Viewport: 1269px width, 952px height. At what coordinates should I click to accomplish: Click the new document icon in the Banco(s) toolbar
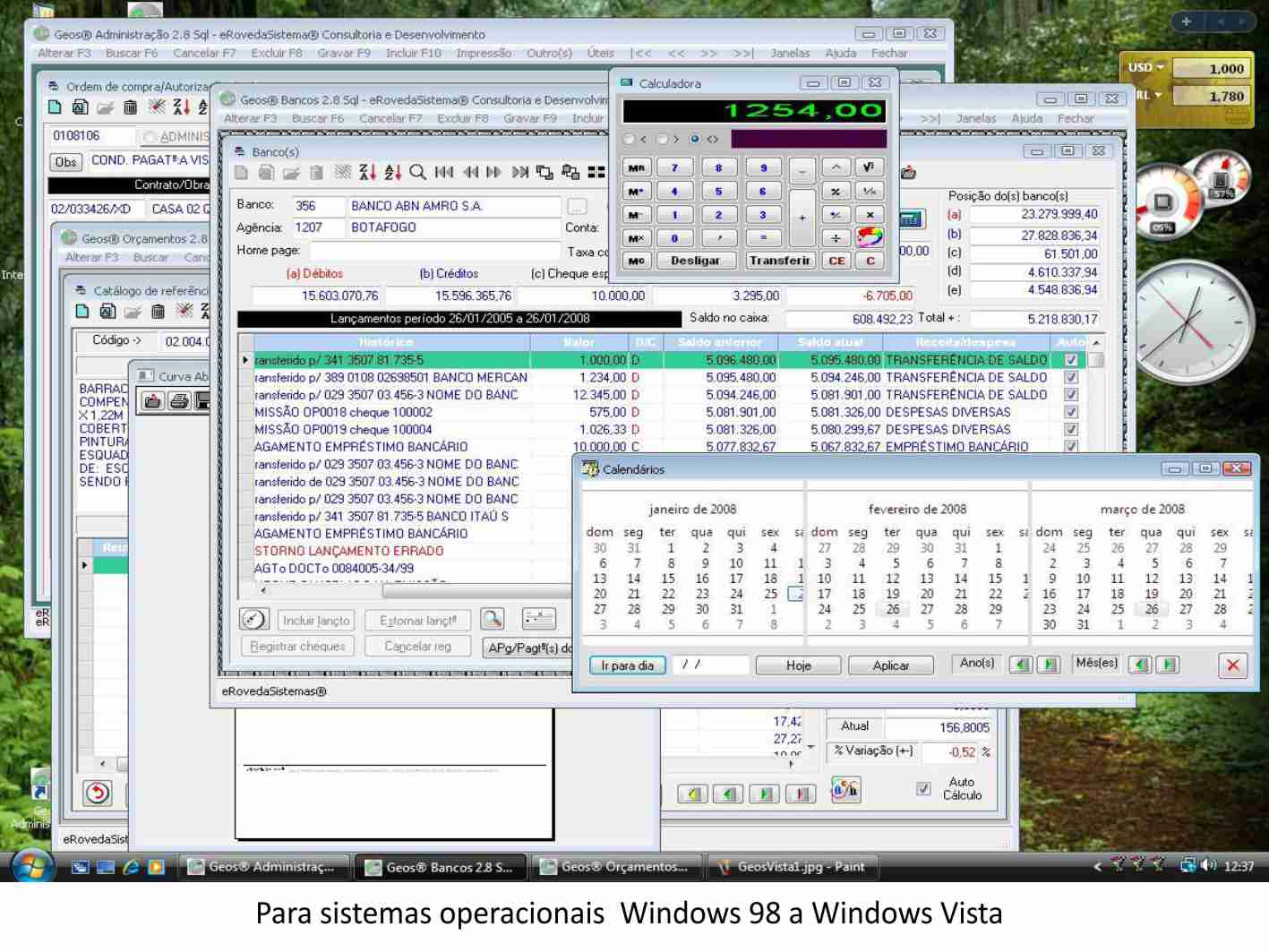click(x=241, y=172)
